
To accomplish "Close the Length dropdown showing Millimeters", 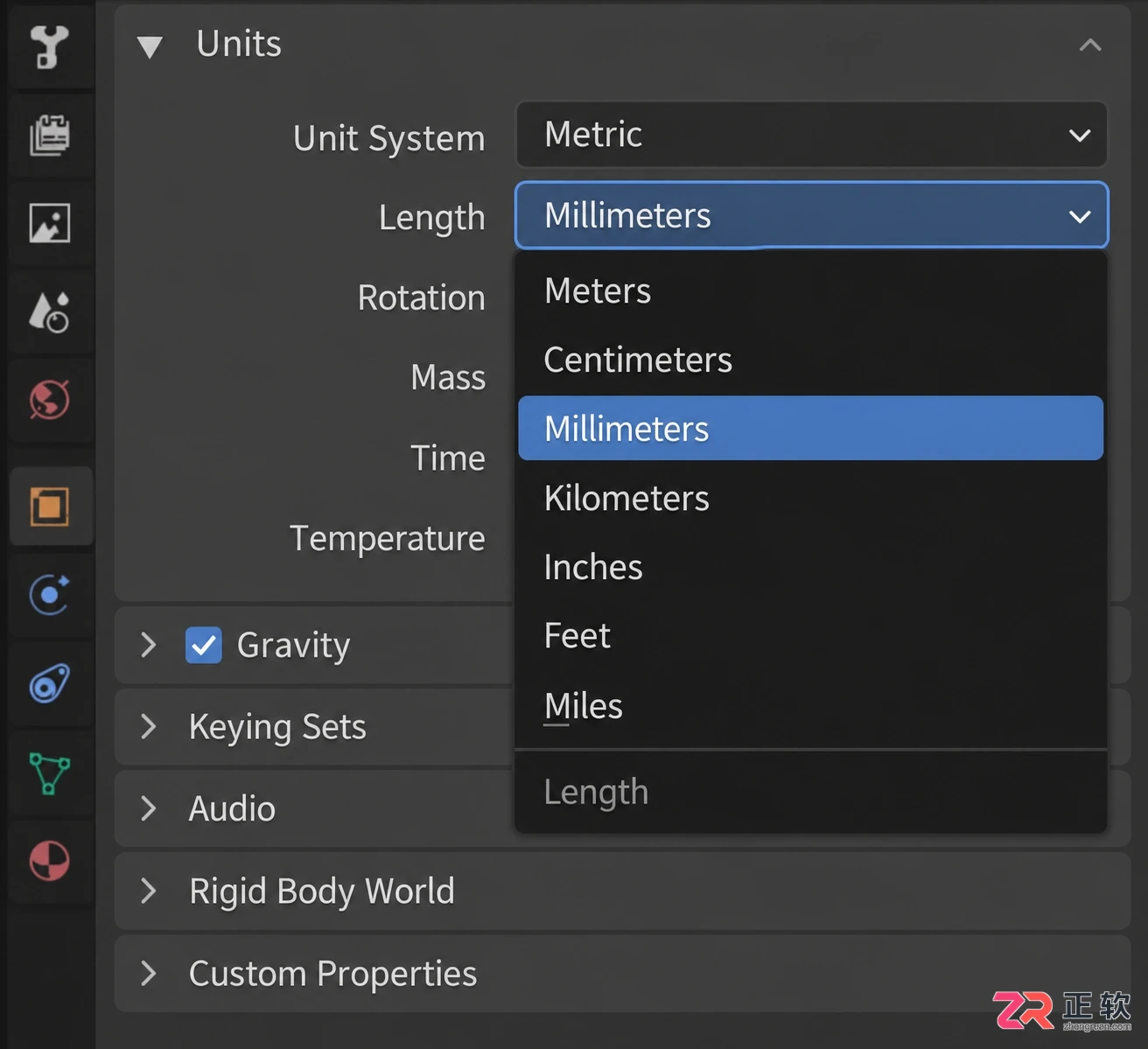I will tap(811, 215).
